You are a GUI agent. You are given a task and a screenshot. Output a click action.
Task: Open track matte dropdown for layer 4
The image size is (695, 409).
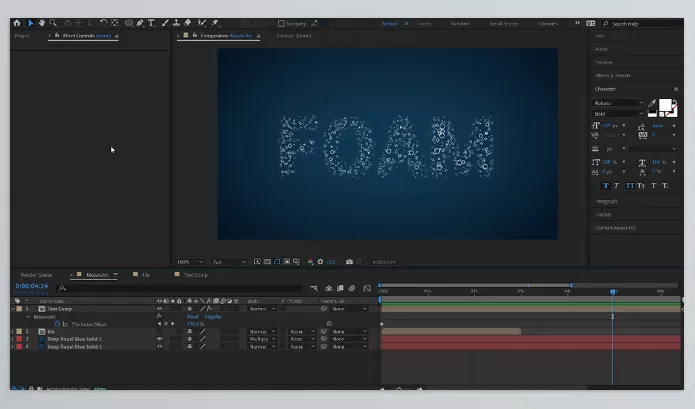point(302,347)
